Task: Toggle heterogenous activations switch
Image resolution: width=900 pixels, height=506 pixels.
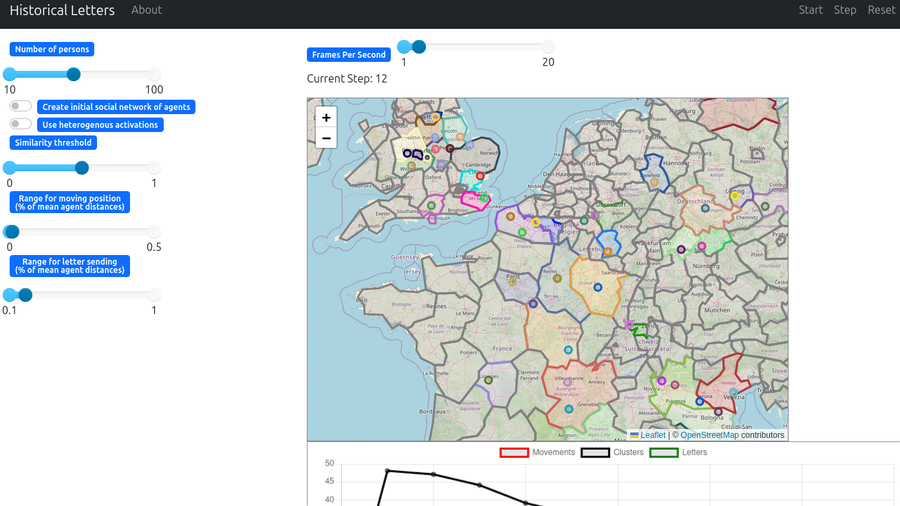Action: (x=20, y=124)
